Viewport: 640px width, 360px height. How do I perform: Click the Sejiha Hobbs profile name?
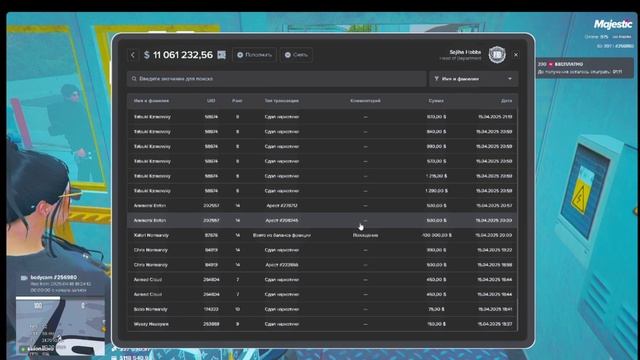click(465, 52)
